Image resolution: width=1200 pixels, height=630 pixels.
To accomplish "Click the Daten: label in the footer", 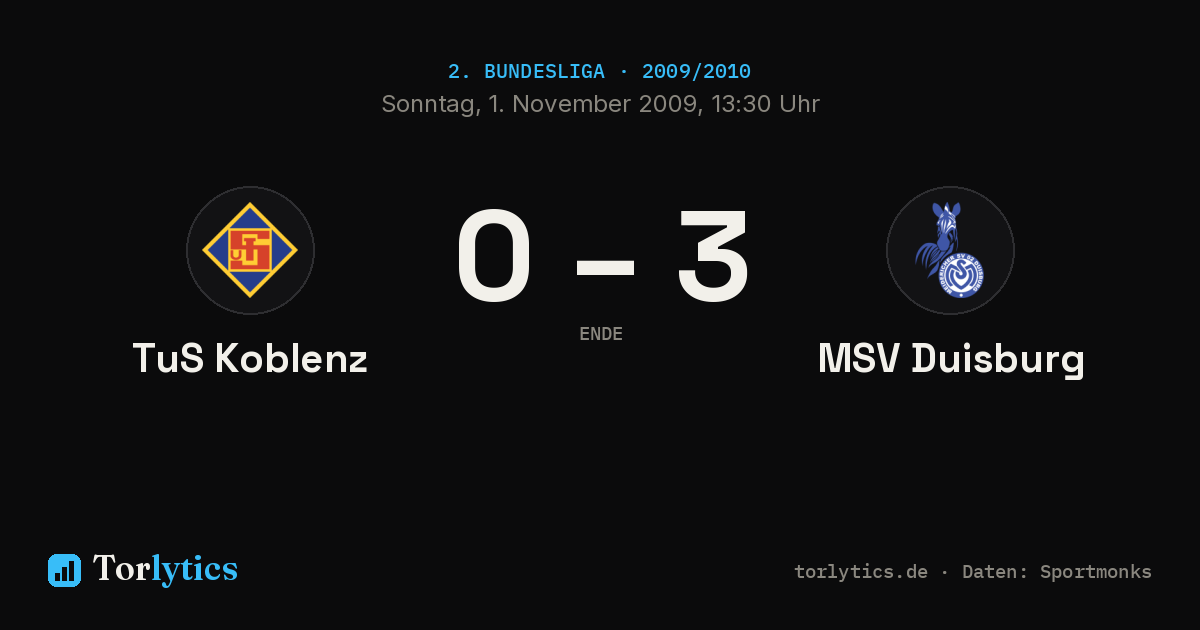I will point(996,572).
